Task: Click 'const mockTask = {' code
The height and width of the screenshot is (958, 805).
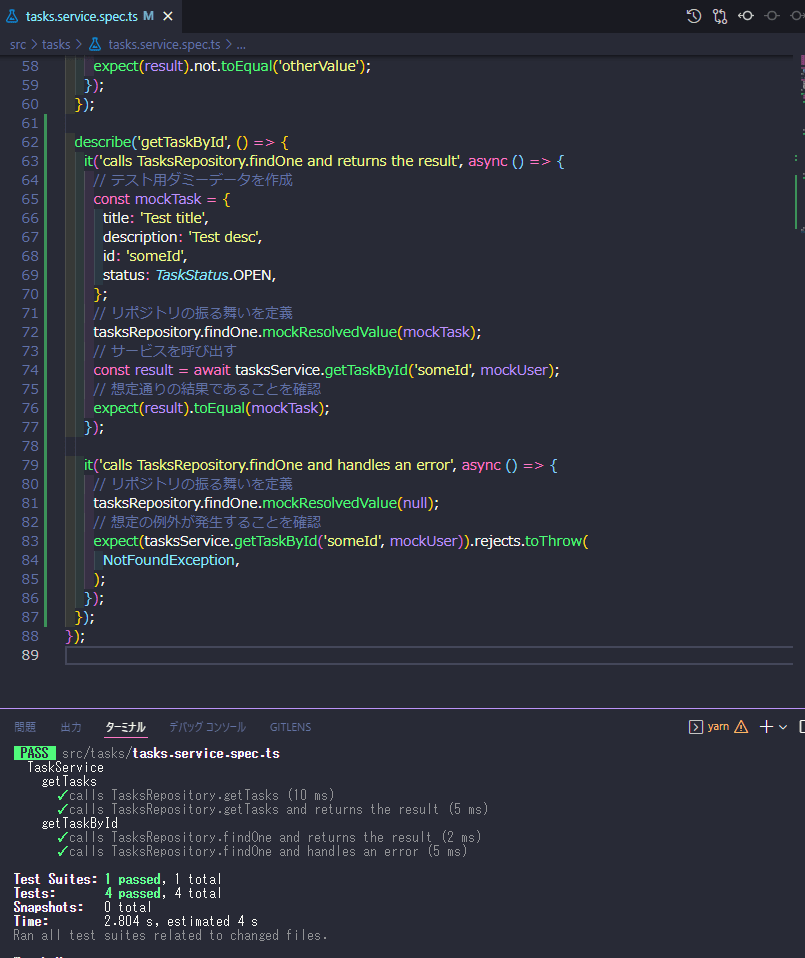Action: [162, 199]
